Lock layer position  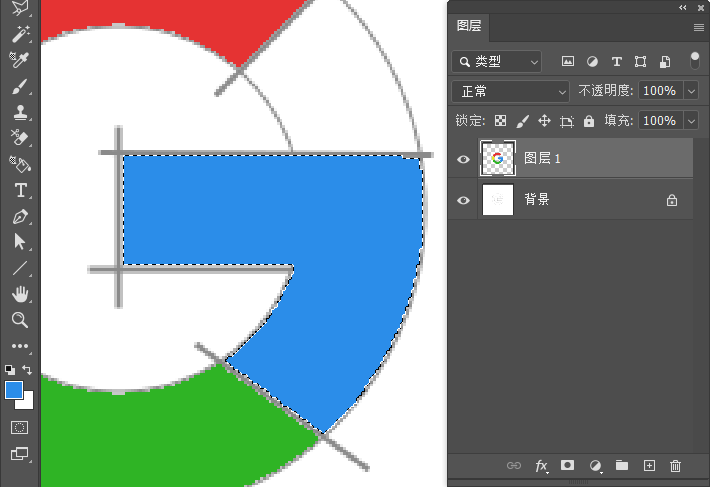pos(544,121)
